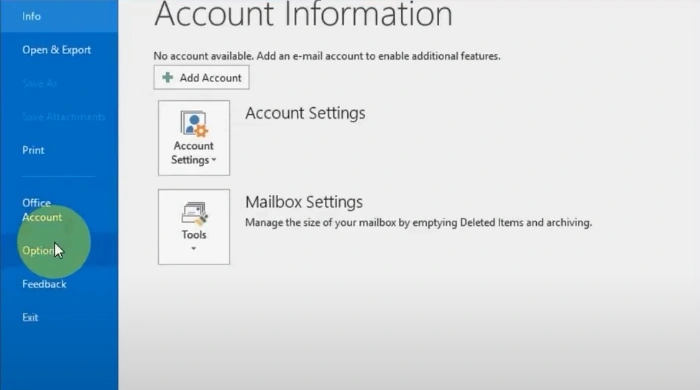Click the greyed-out Save Attachments item

click(63, 117)
